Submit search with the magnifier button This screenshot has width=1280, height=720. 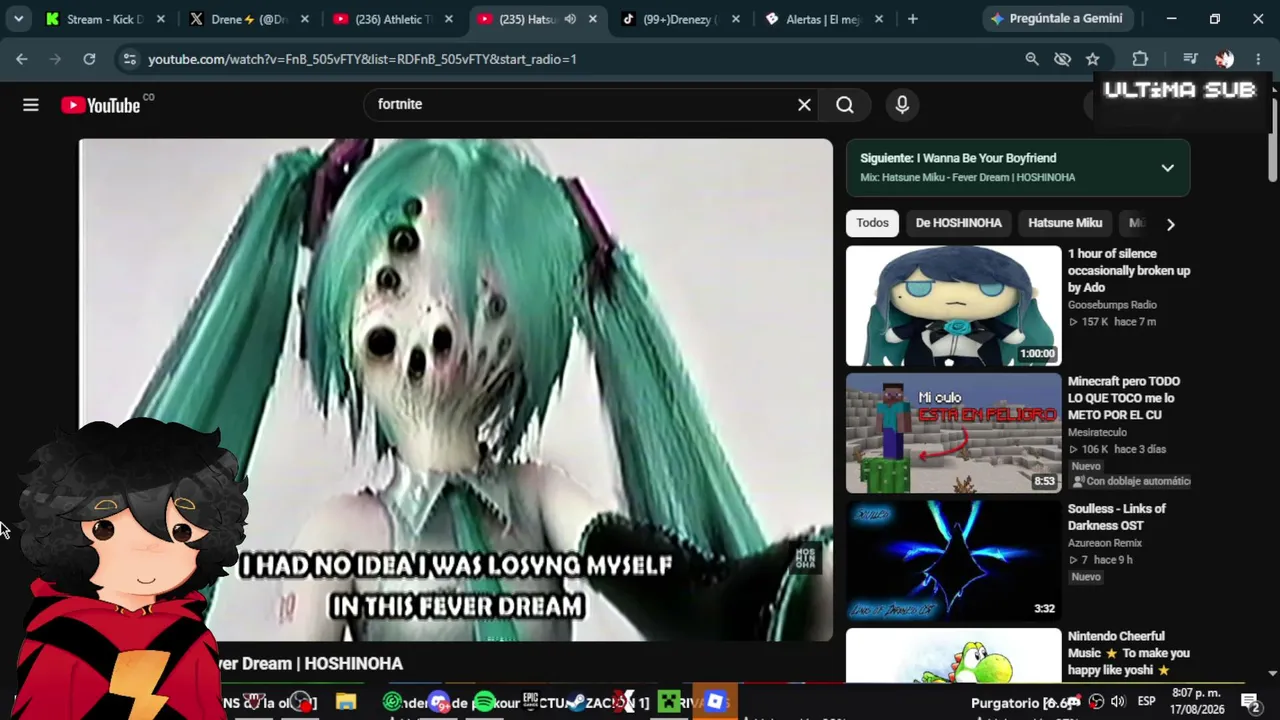pos(845,104)
